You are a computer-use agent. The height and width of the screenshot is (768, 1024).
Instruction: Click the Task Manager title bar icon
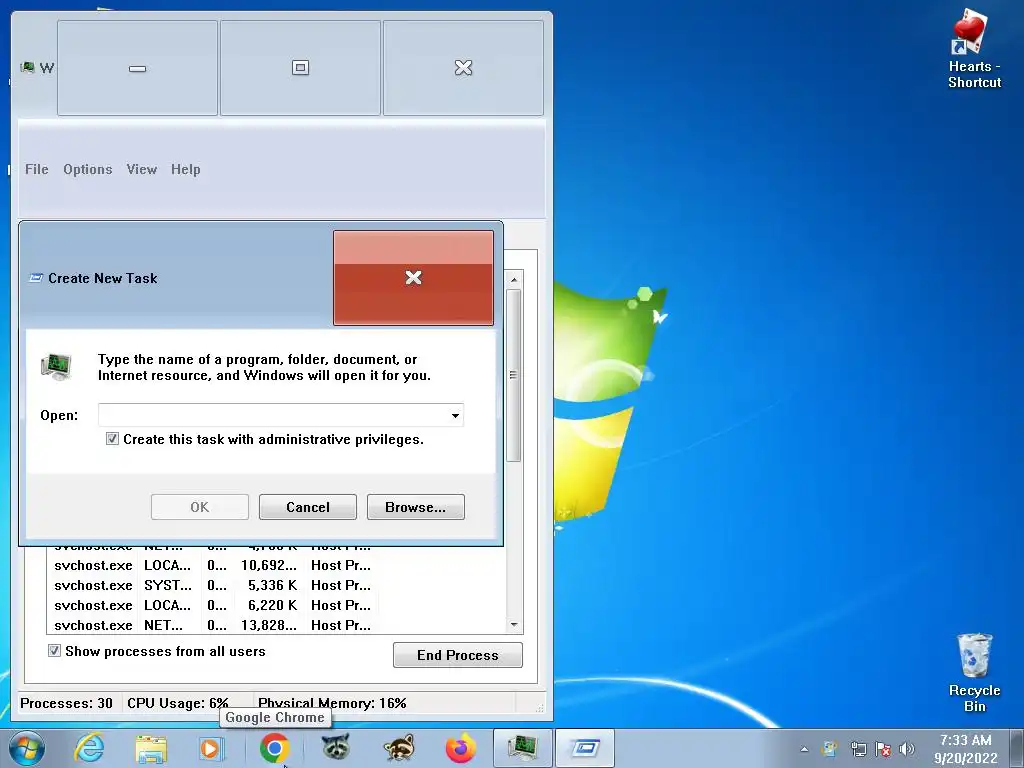coord(27,67)
